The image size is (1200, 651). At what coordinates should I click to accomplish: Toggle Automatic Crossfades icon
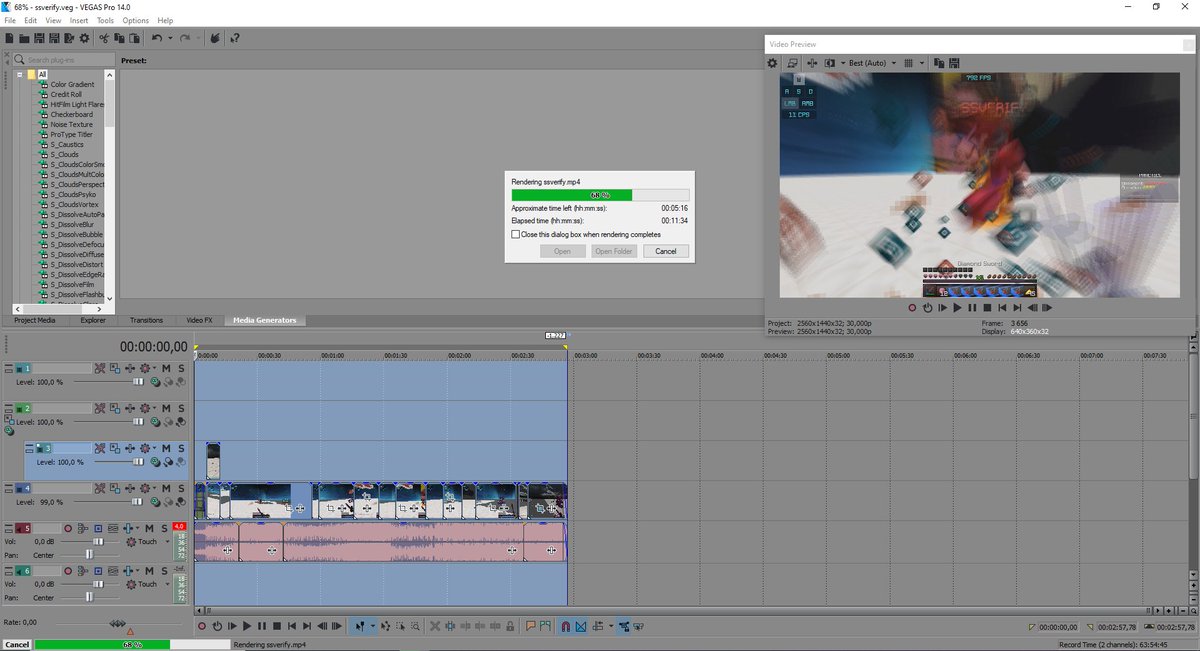pyautogui.click(x=581, y=626)
